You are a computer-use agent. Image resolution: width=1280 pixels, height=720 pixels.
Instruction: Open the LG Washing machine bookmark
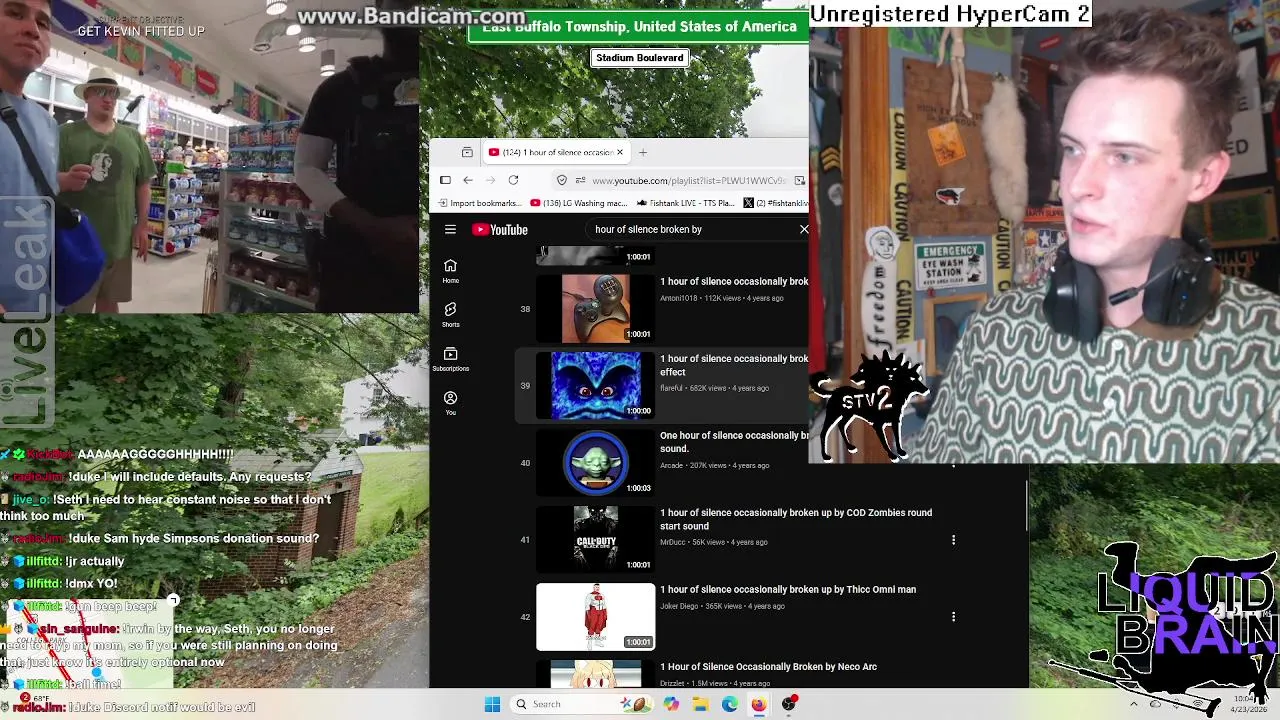[579, 203]
